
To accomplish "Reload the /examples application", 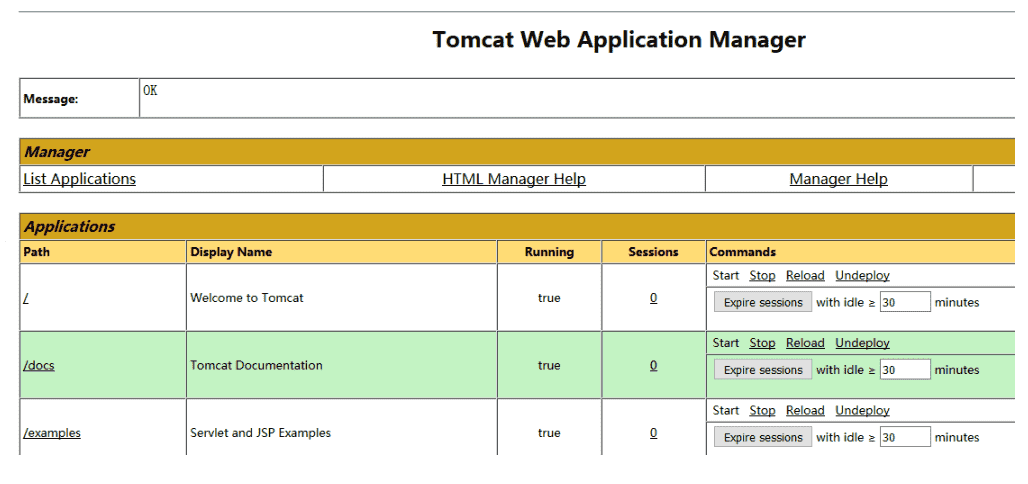I will [805, 411].
